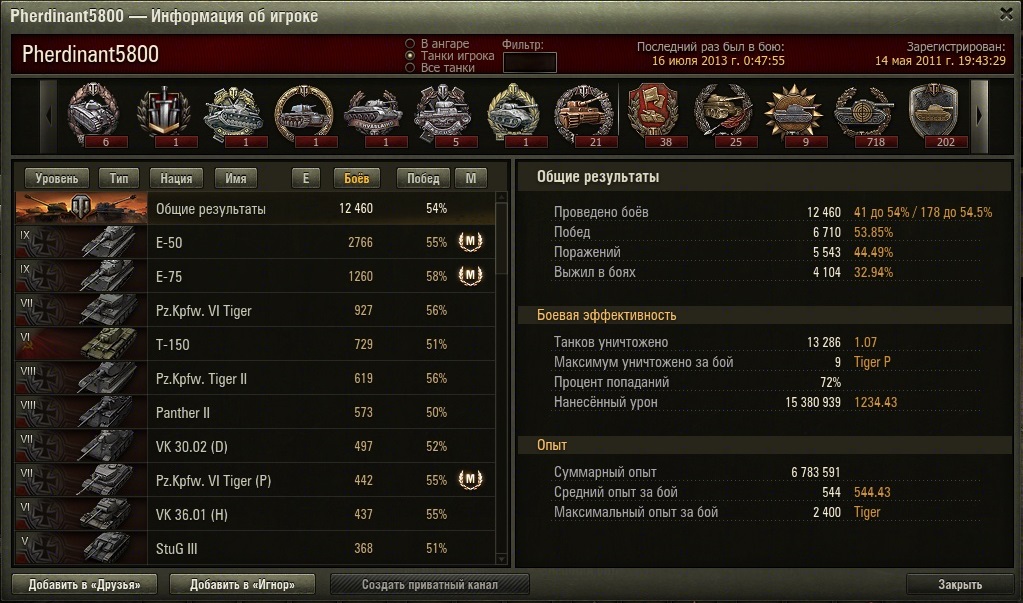Click the right arrow of medal carousel
This screenshot has height=603, width=1023.
979,116
